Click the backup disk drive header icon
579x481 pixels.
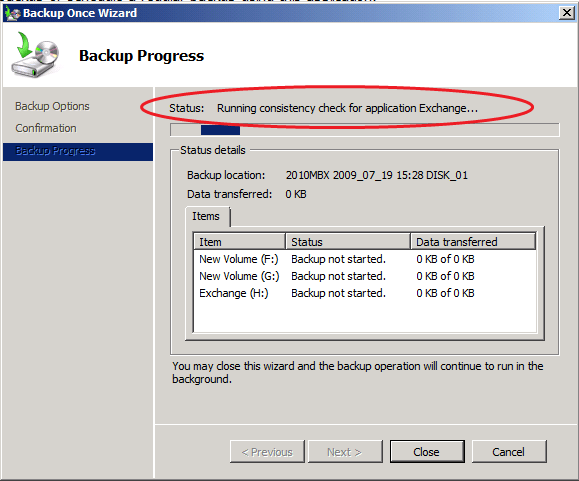35,55
